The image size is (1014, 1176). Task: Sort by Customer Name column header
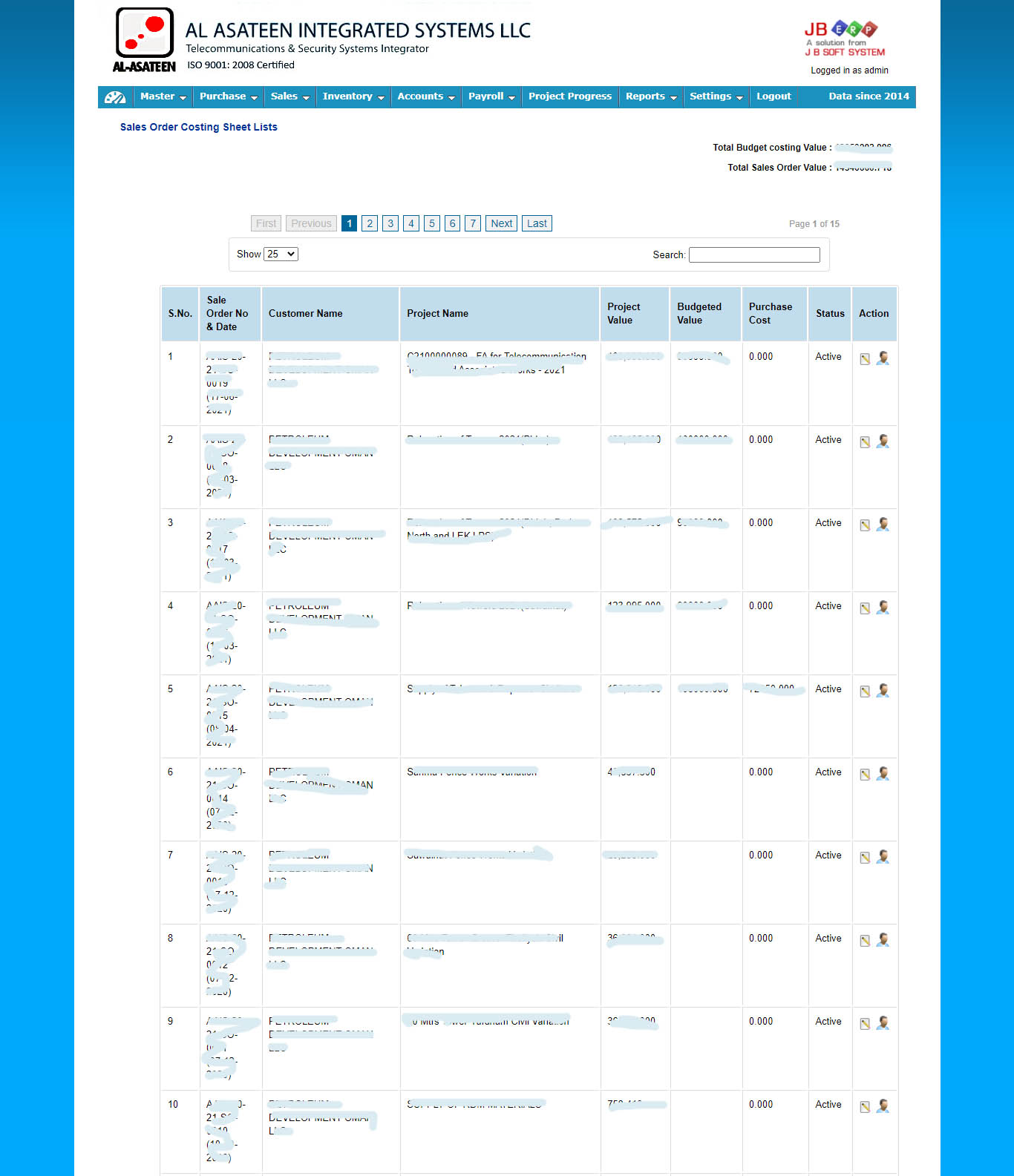click(330, 314)
